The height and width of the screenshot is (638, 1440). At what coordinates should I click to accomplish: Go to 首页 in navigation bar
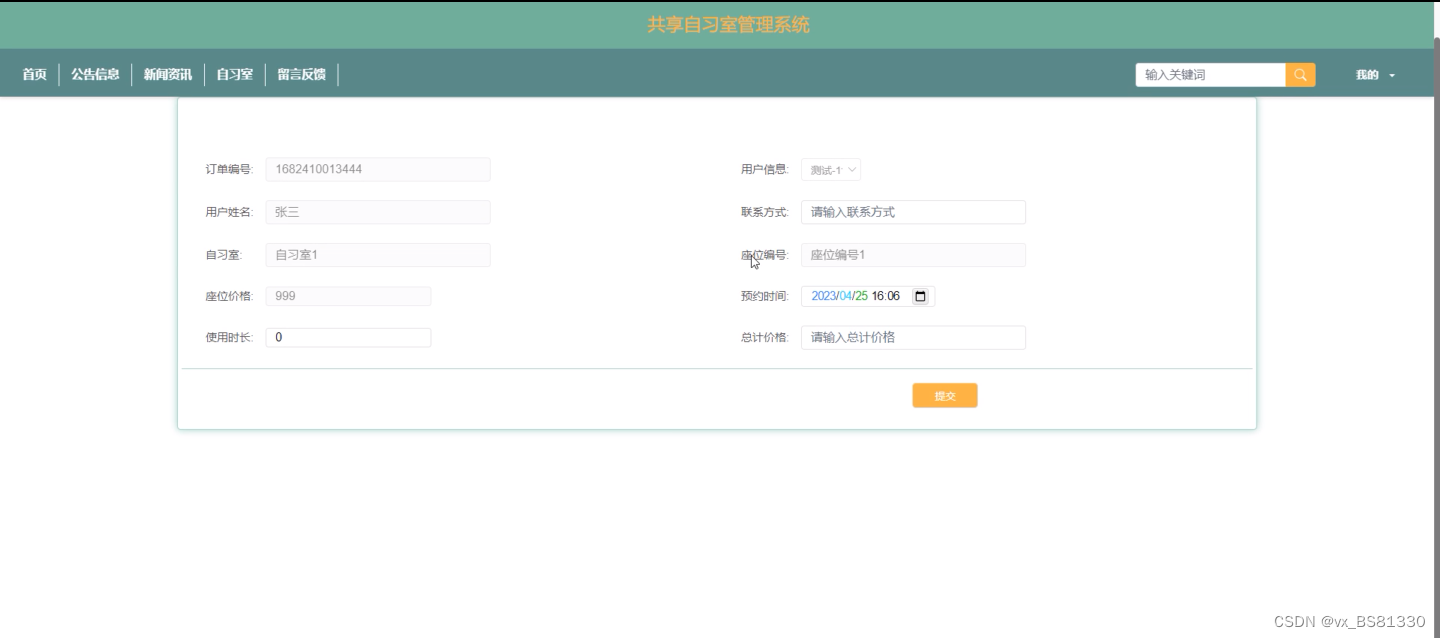35,75
